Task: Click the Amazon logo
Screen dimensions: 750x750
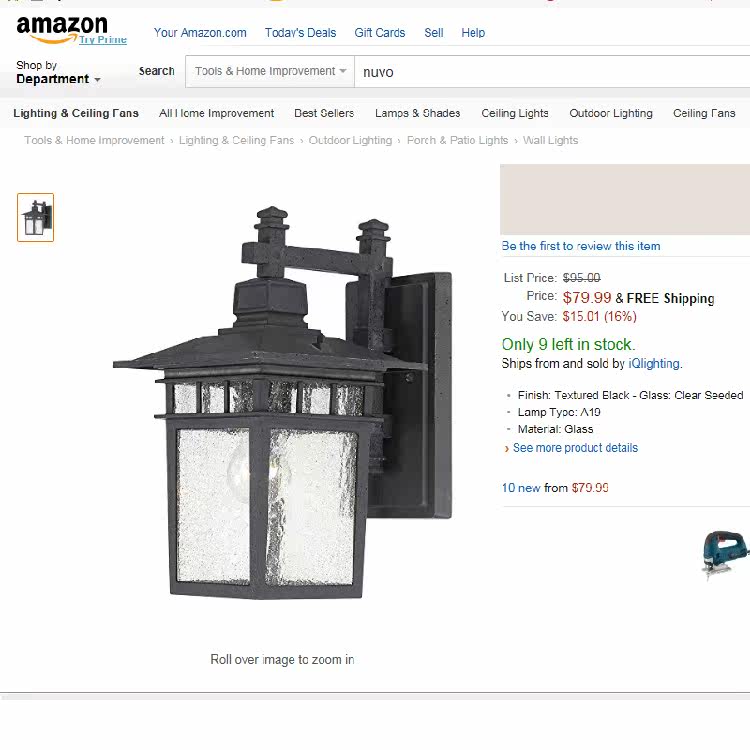Action: tap(62, 28)
